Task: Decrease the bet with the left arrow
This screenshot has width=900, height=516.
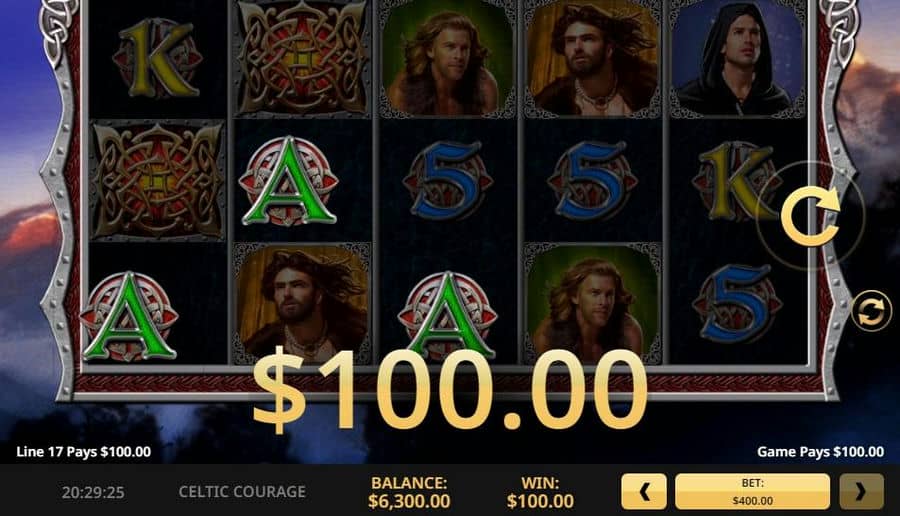Action: (x=644, y=491)
